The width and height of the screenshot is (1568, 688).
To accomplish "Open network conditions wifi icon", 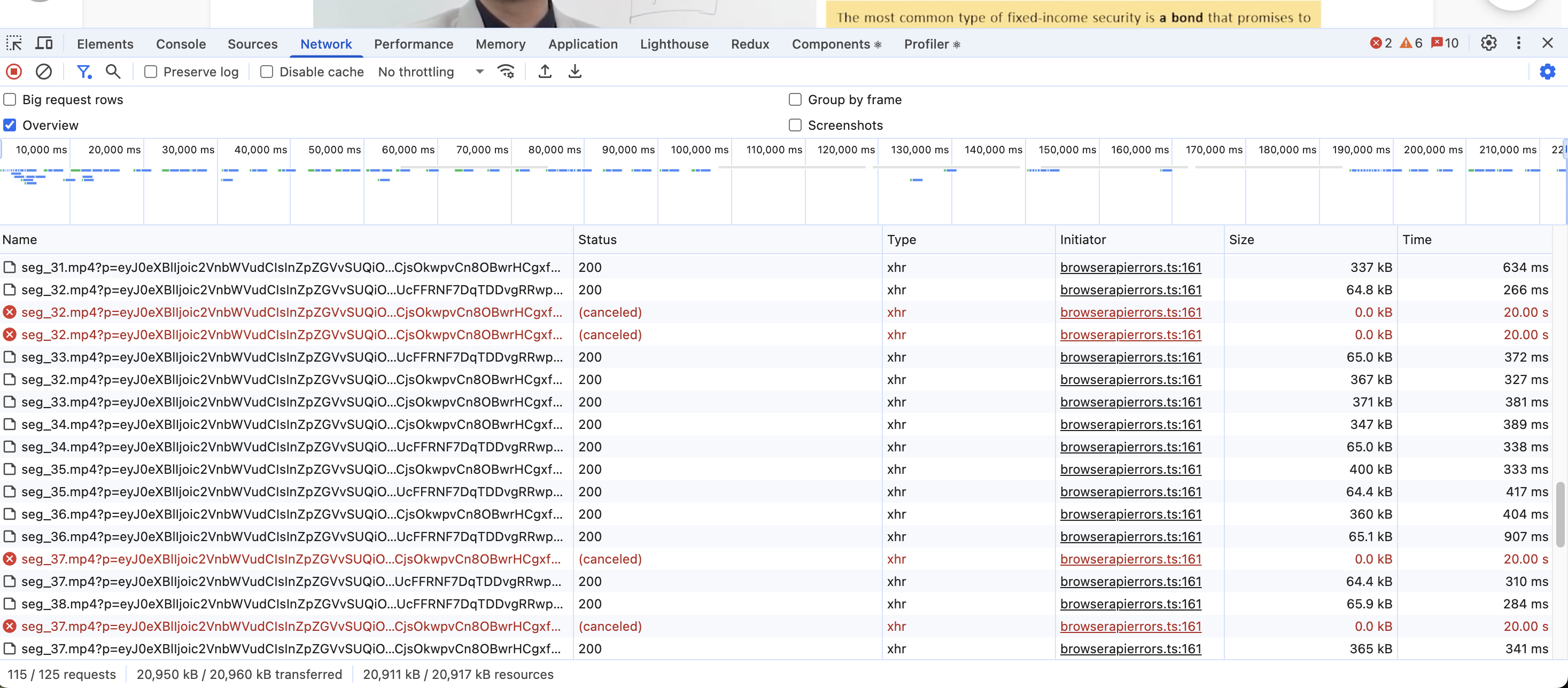I will coord(506,72).
